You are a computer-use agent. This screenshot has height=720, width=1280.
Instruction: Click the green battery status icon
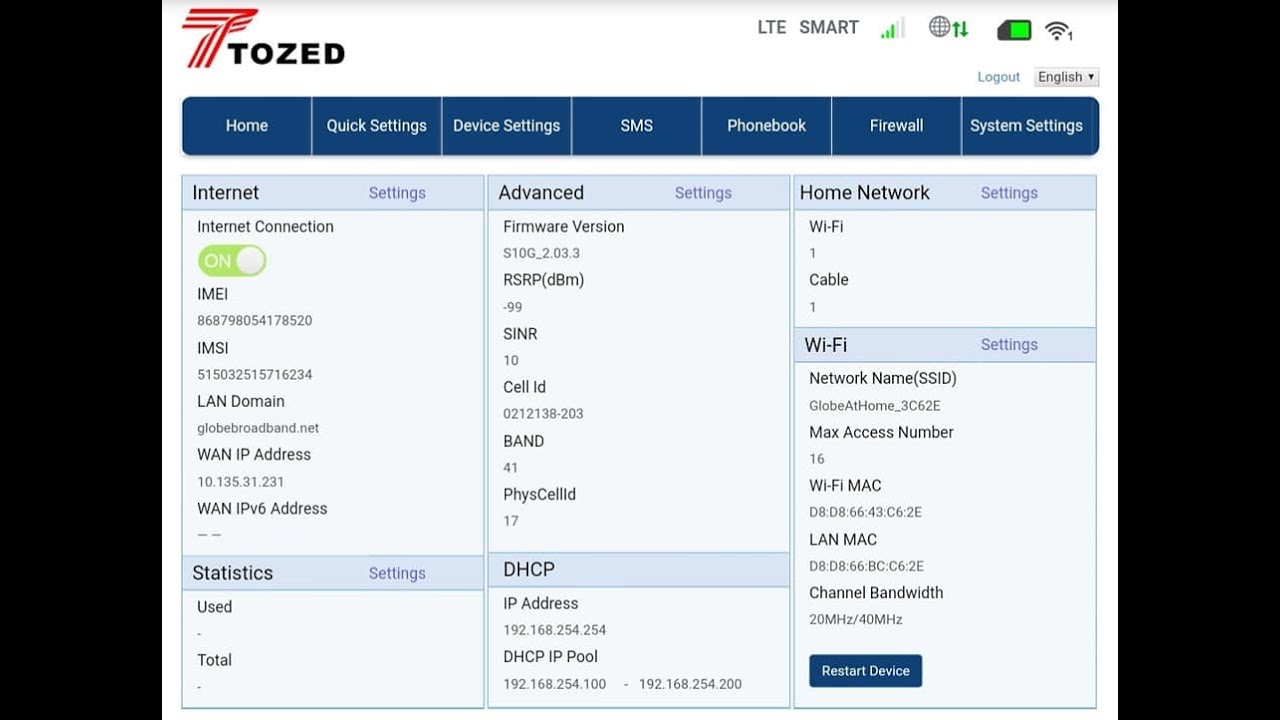pyautogui.click(x=1014, y=30)
